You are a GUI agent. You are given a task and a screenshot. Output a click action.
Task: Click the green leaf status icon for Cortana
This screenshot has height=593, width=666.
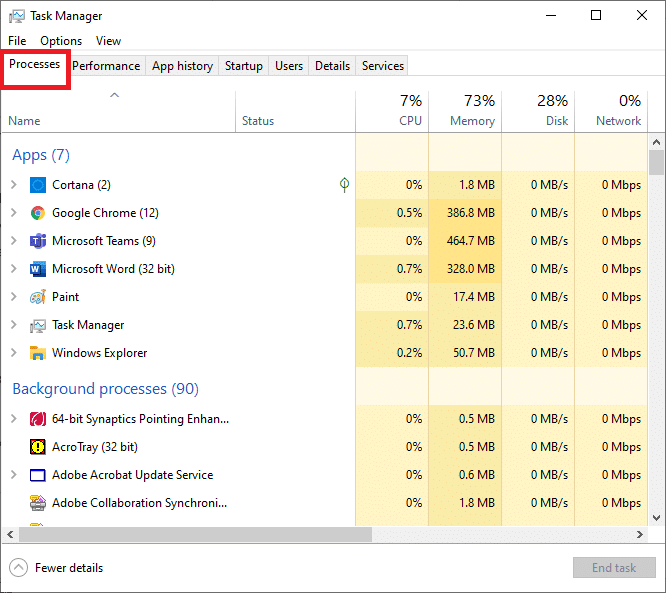(x=344, y=185)
